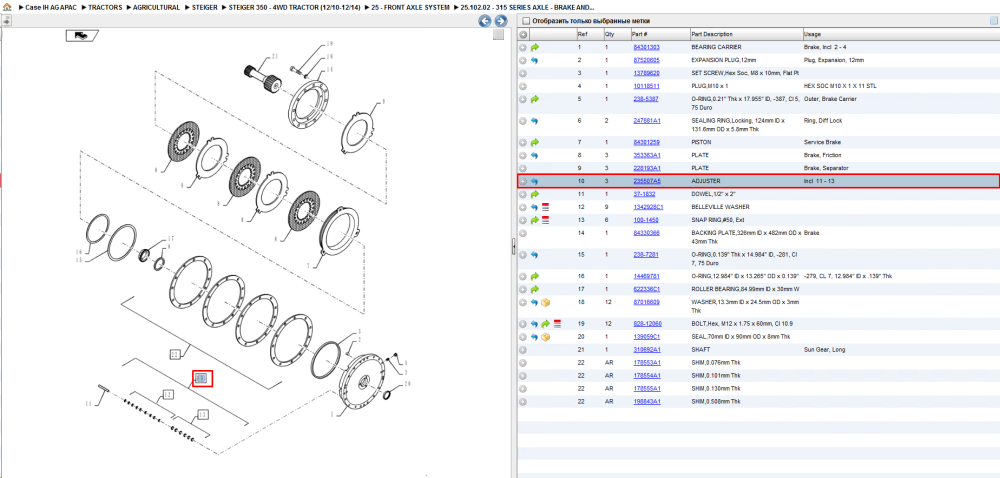The width and height of the screenshot is (1000, 478).
Task: Open part number 235507A5 link
Action: click(x=647, y=181)
